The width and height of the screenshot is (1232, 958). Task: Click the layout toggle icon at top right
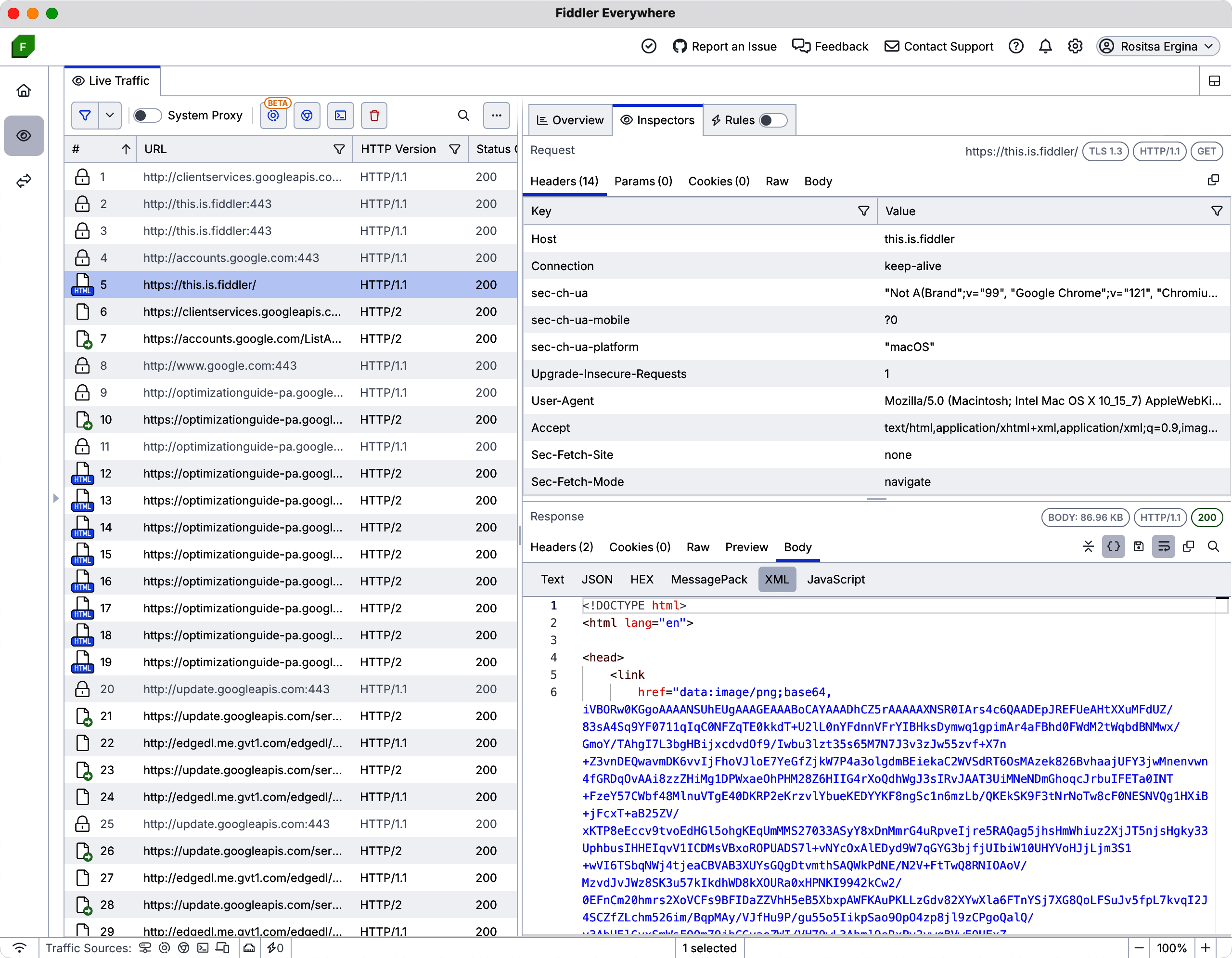[x=1215, y=81]
